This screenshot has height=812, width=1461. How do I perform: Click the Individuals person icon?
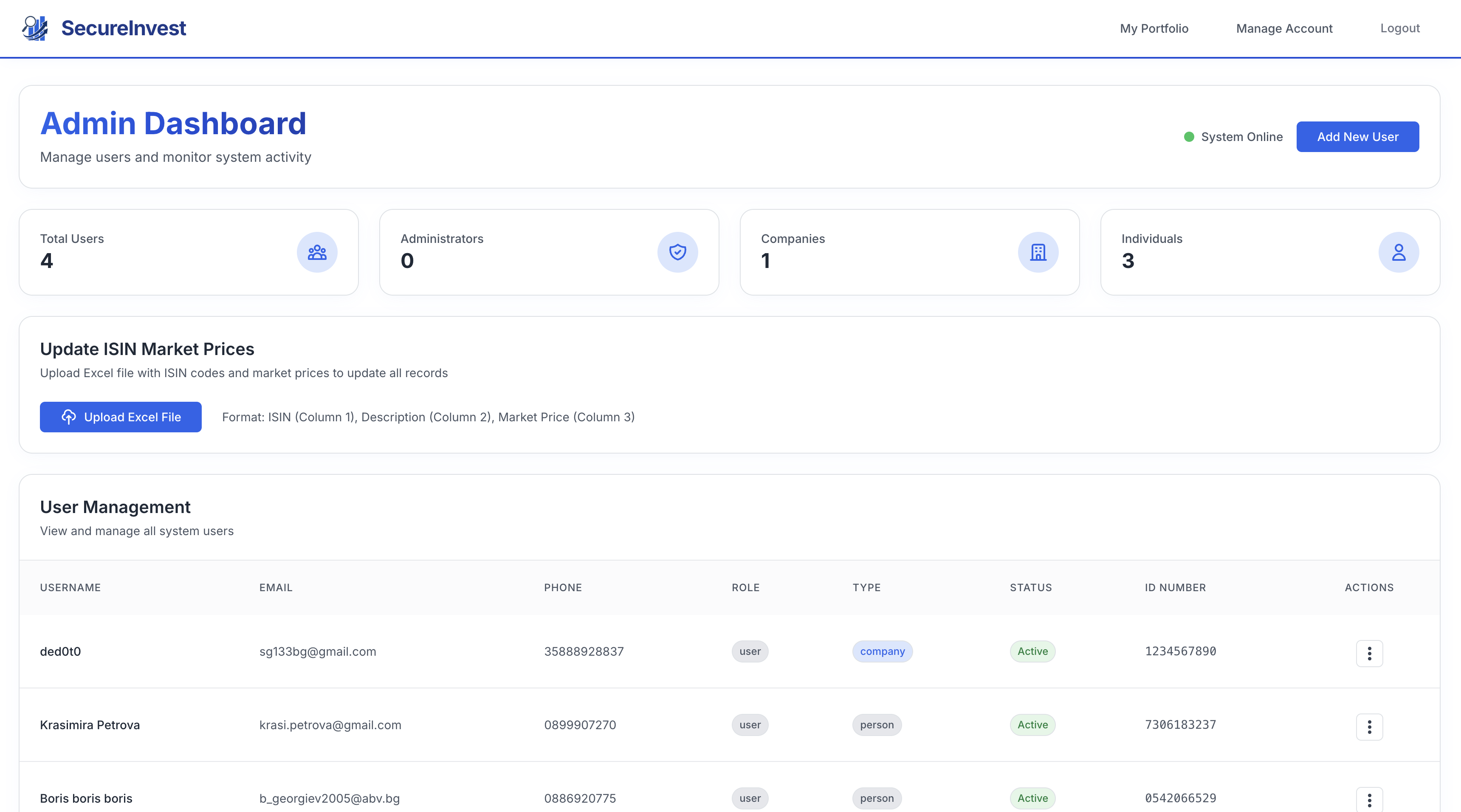point(1399,252)
